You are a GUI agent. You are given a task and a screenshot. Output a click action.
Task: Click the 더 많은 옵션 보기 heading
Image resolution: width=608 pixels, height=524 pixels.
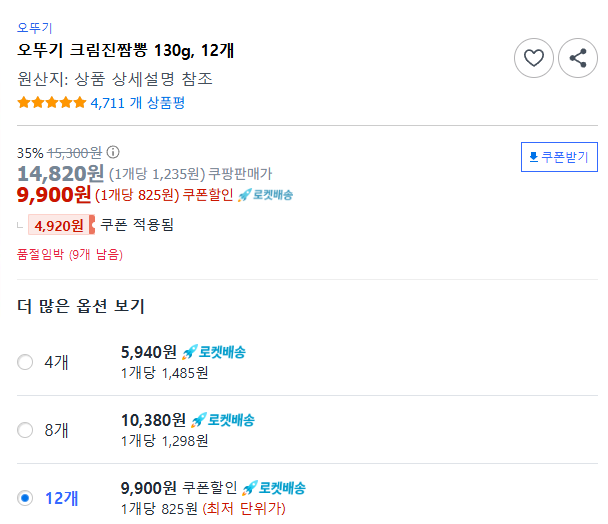(81, 306)
